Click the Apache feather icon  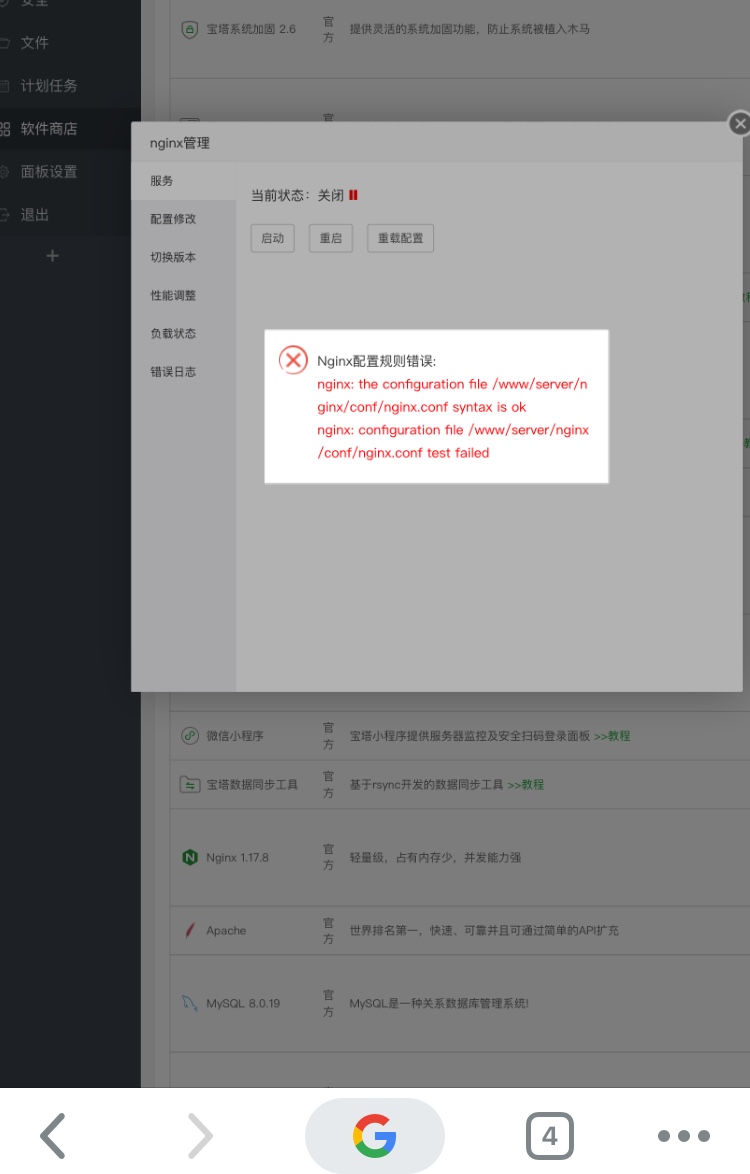[x=190, y=930]
